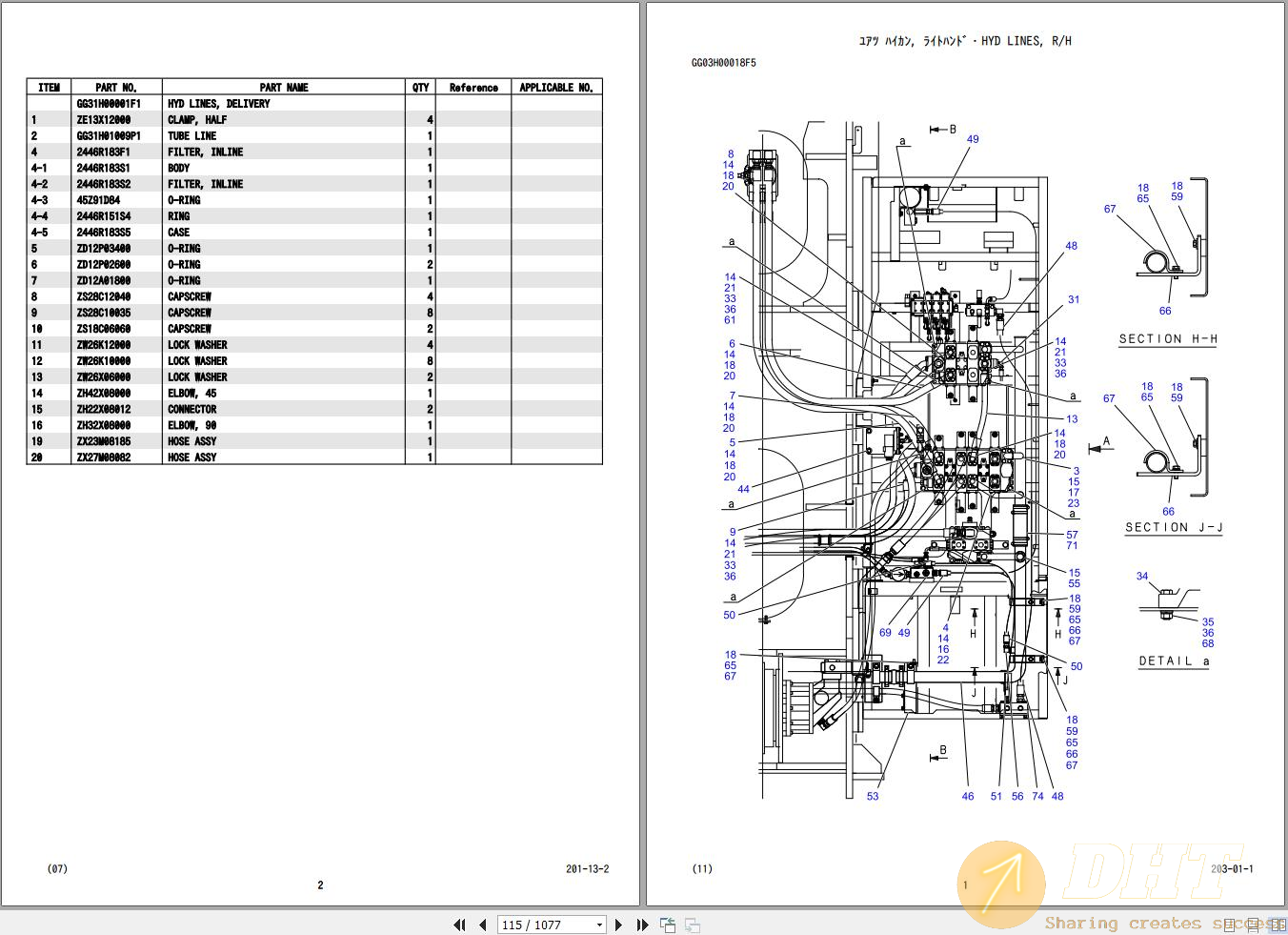
Task: Select part number ZE13X12000
Action: coord(104,120)
